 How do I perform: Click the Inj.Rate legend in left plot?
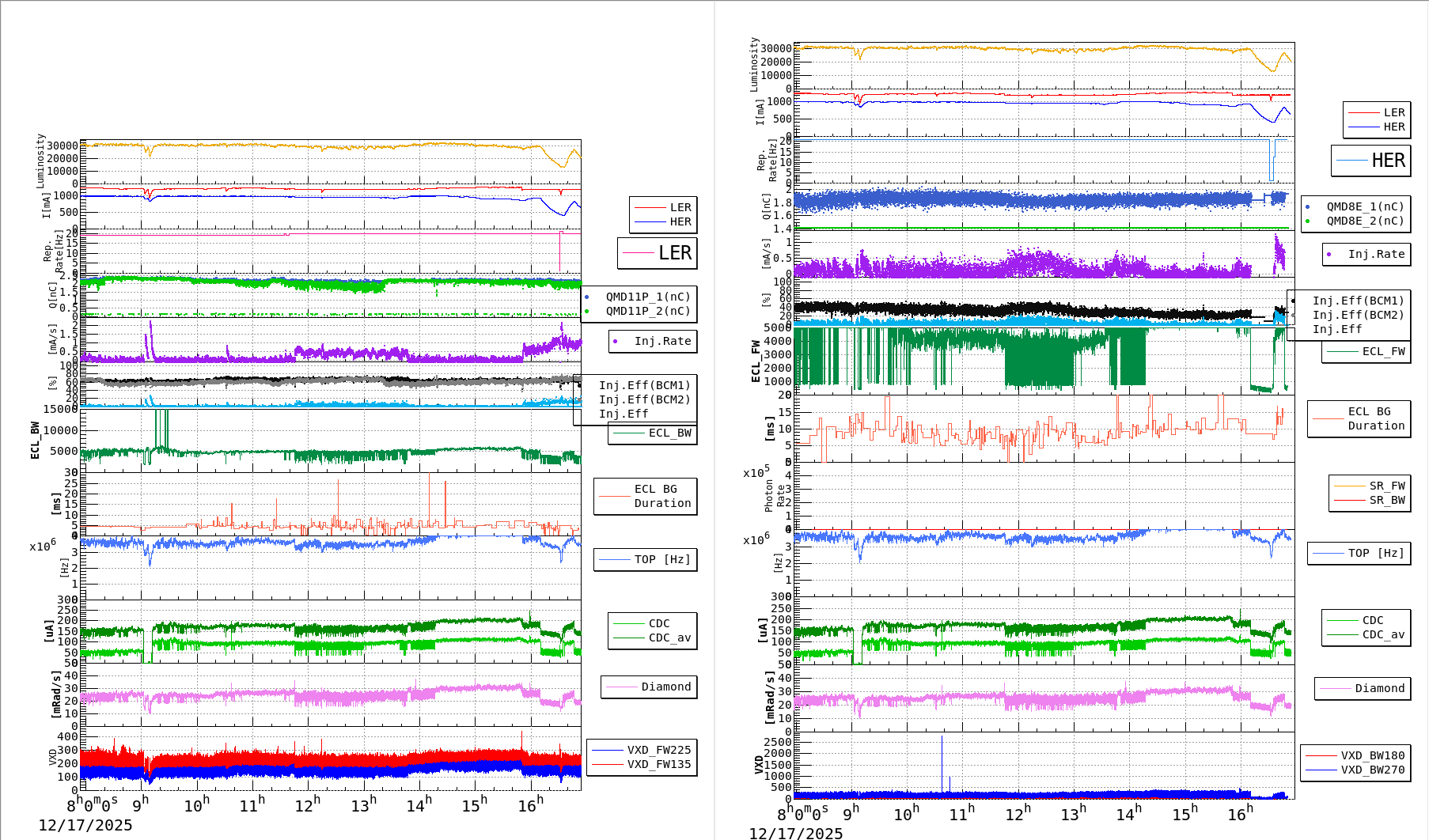tap(654, 342)
